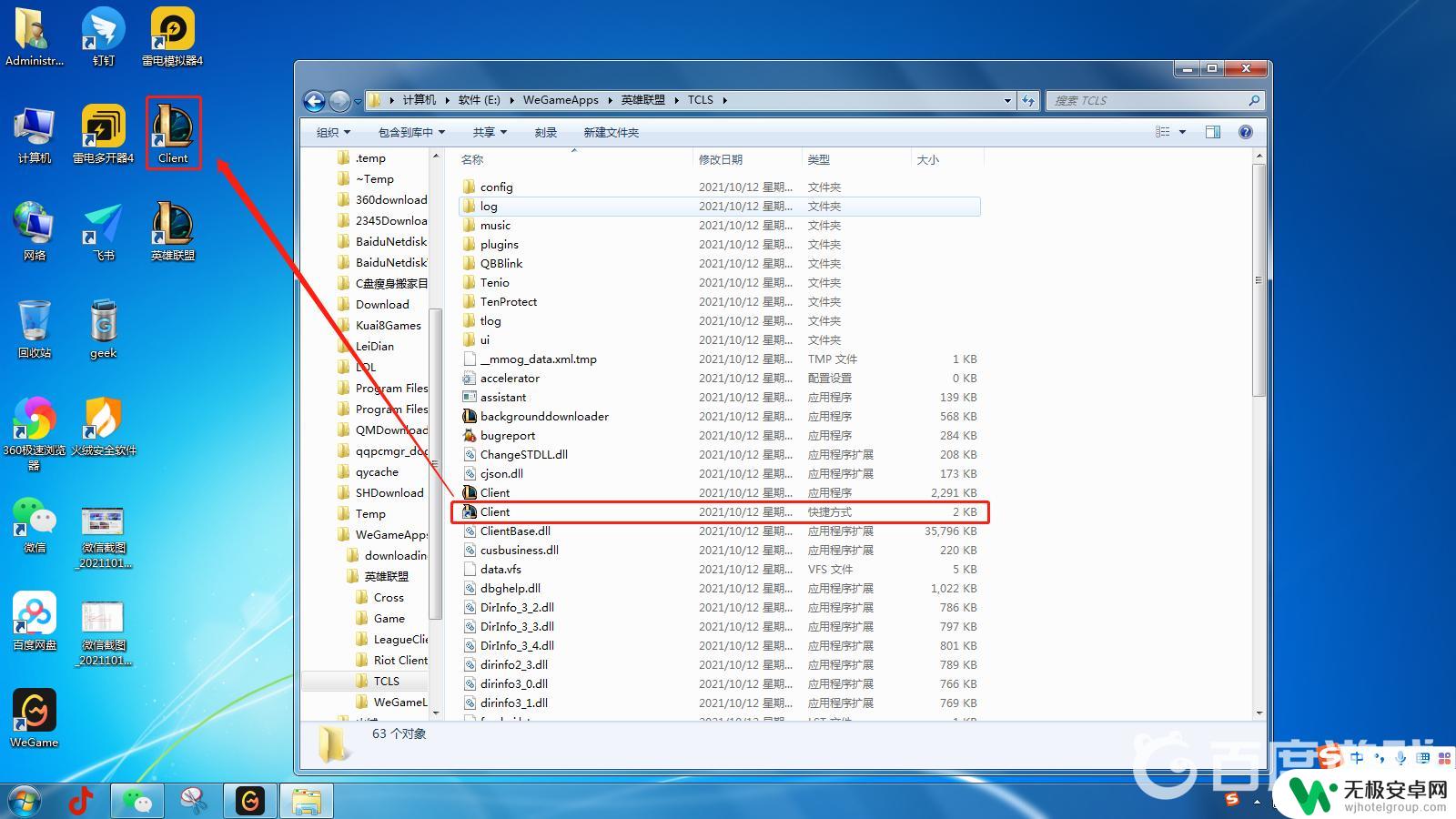Click the Windows Start button

[25, 801]
